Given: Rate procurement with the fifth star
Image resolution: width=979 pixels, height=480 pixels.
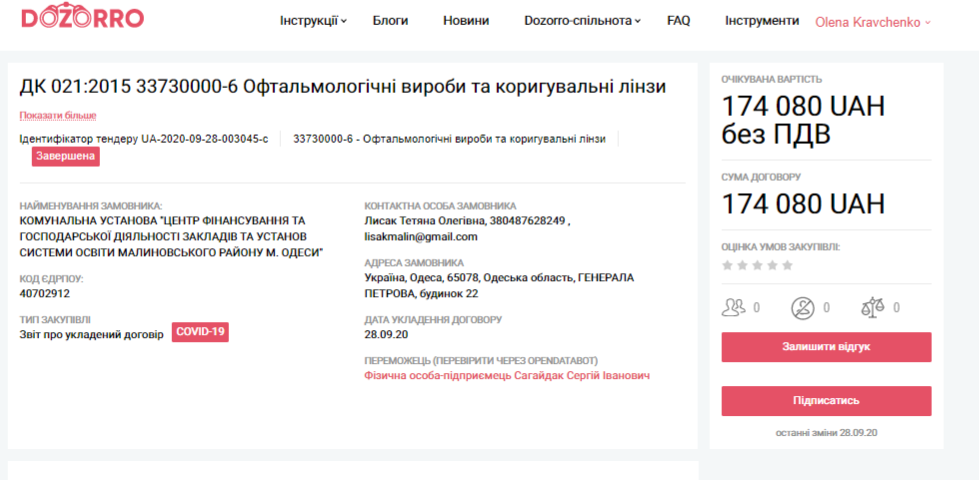Looking at the screenshot, I should pyautogui.click(x=787, y=265).
